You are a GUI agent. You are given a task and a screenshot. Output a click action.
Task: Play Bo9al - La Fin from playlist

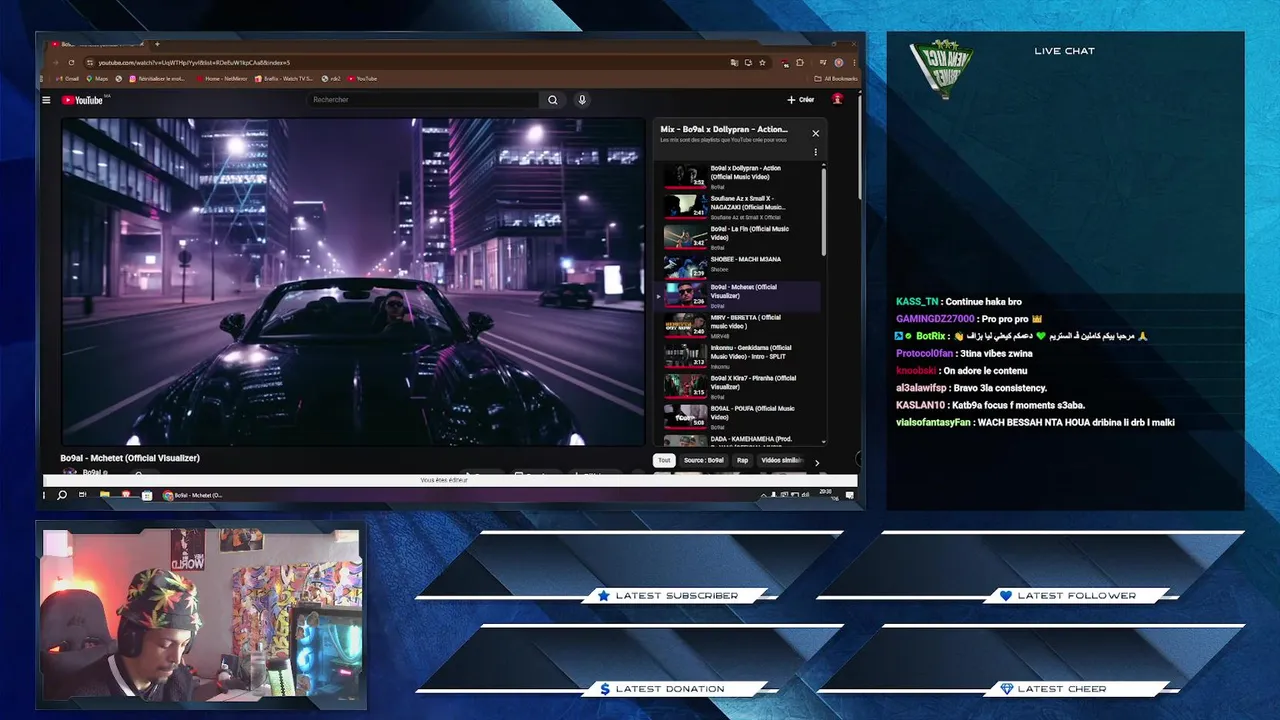(x=740, y=236)
